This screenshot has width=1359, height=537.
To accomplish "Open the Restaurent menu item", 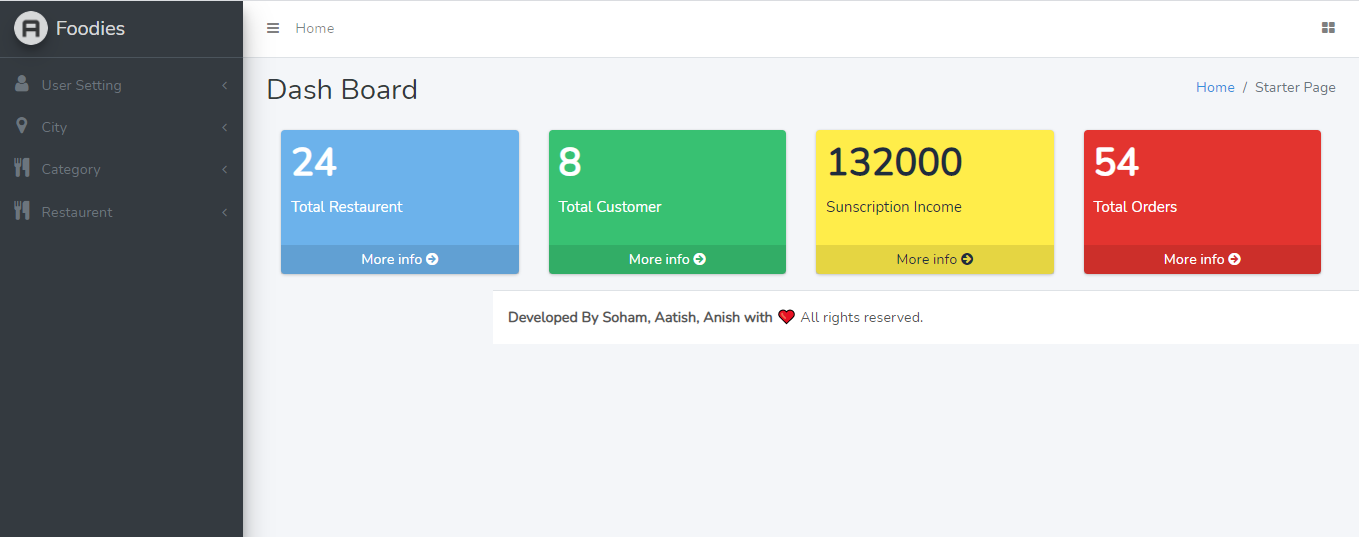I will [121, 212].
